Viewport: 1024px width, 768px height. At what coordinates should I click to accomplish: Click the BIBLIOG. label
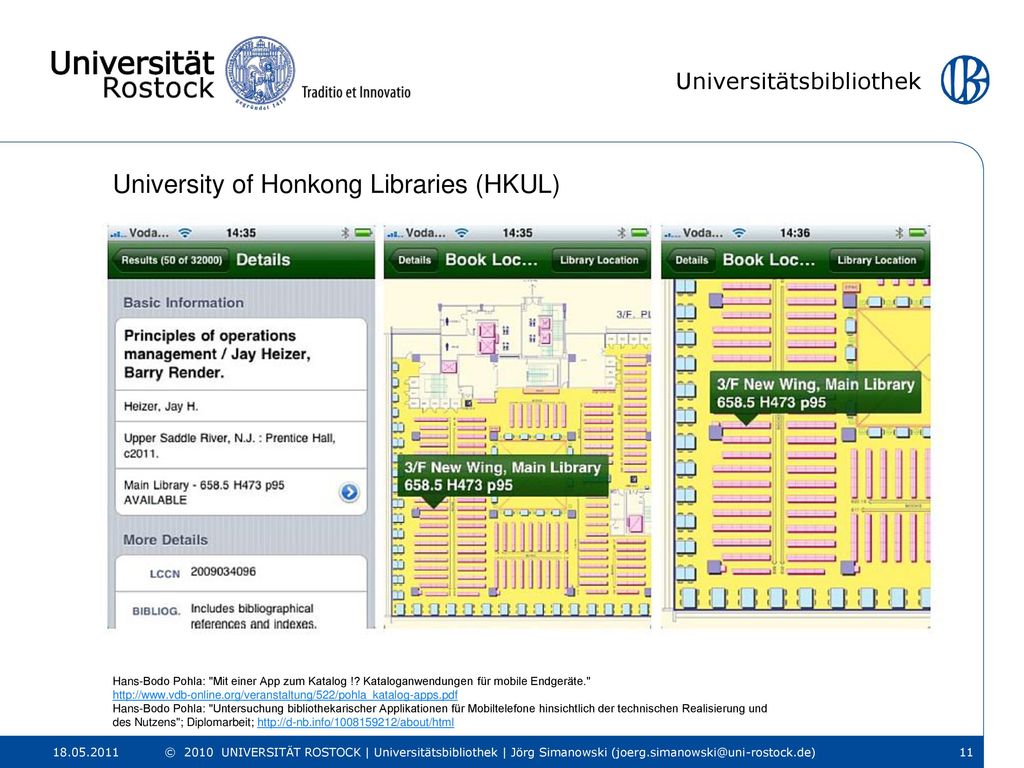[x=156, y=611]
